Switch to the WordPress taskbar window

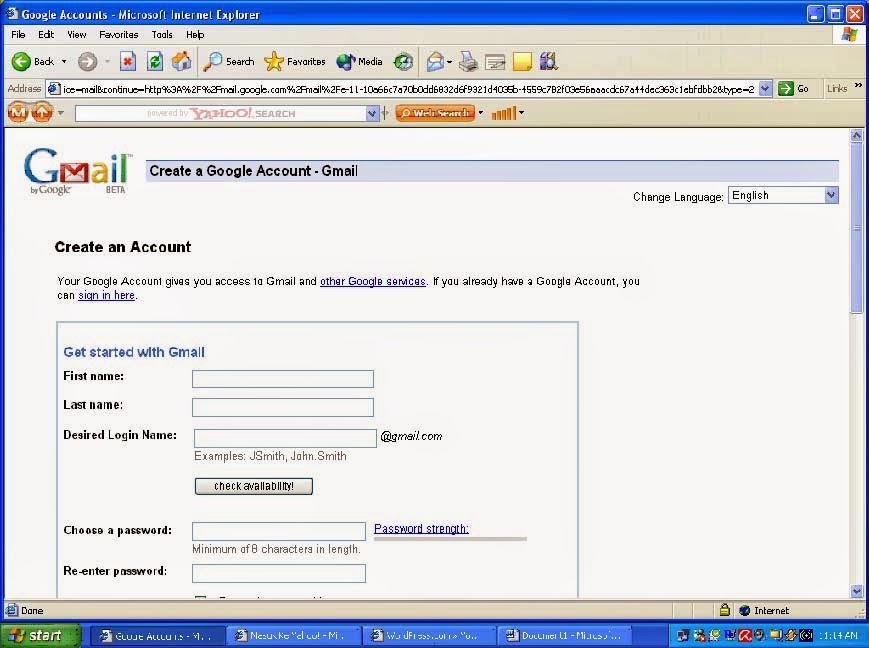[x=431, y=636]
